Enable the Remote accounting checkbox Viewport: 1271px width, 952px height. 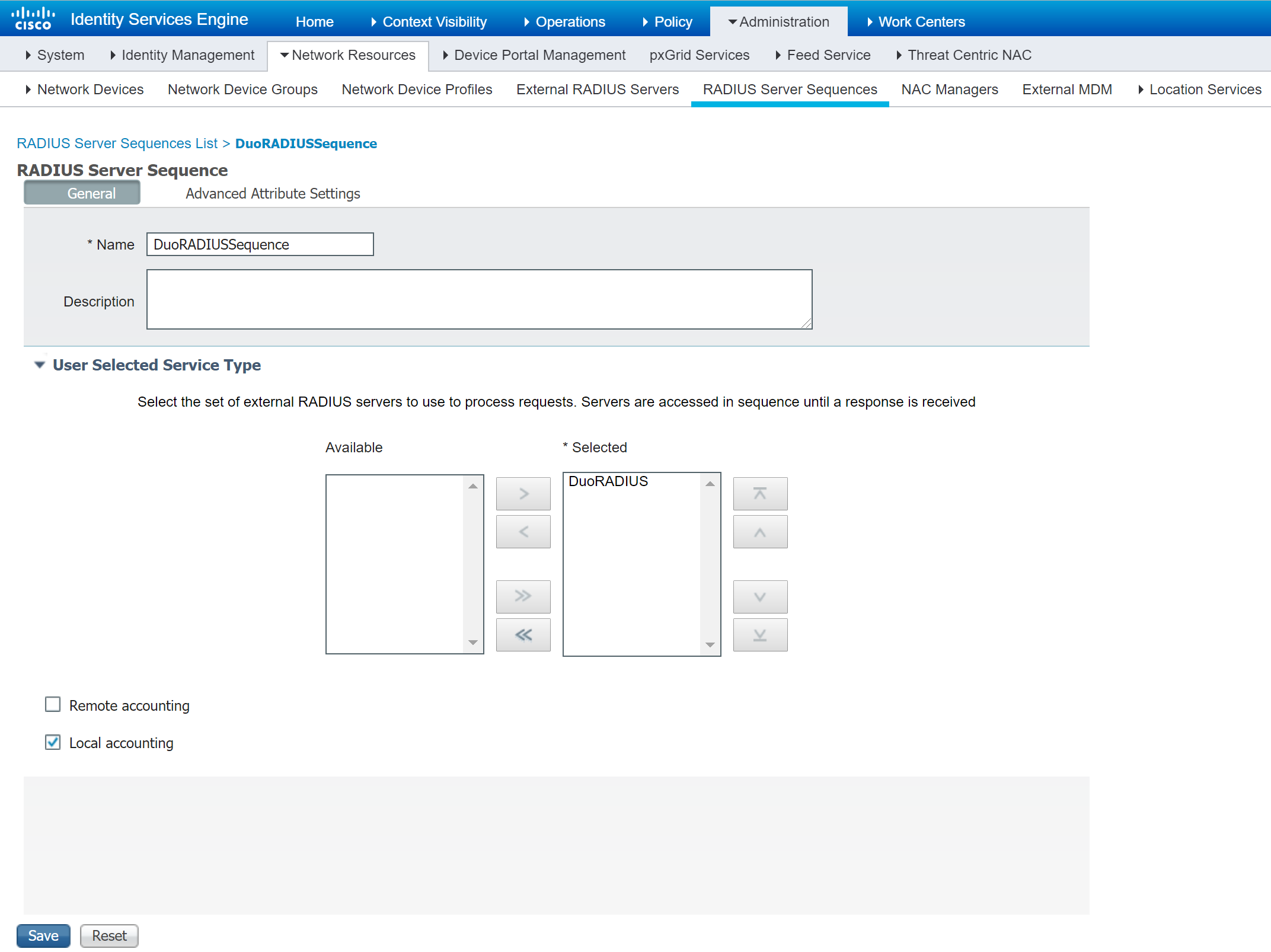pos(53,705)
